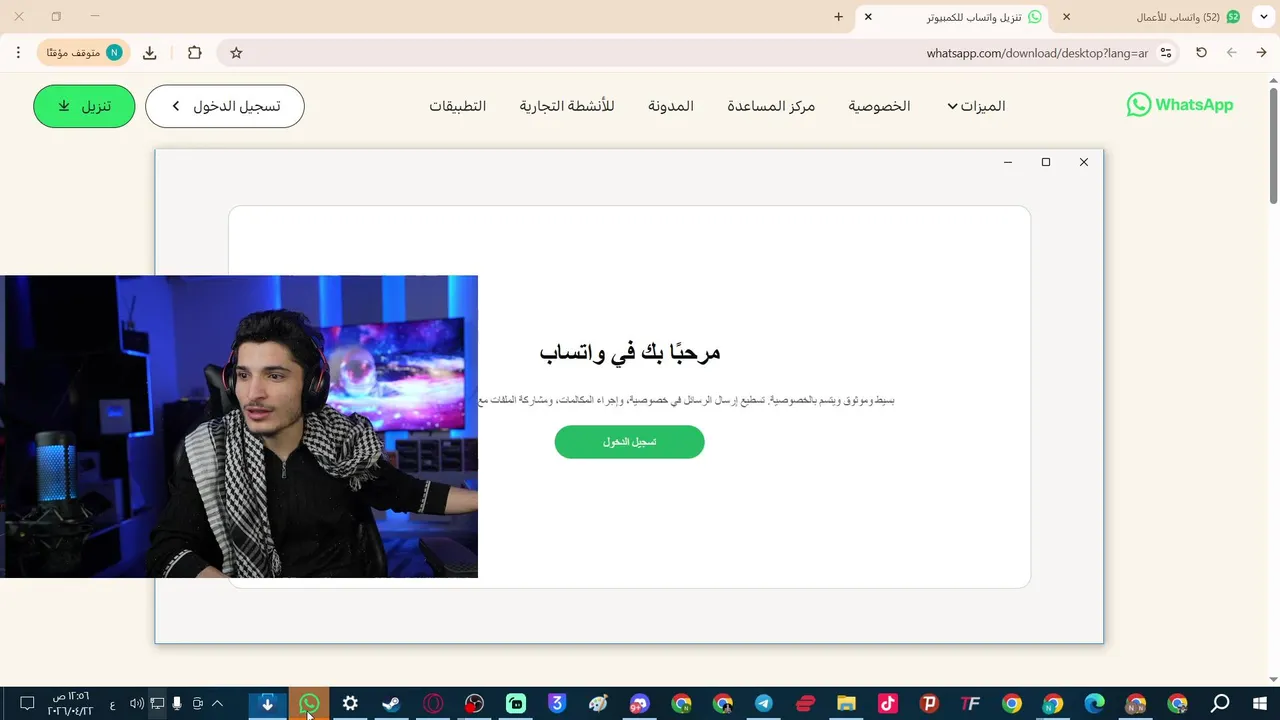1280x720 pixels.
Task: Open the red P app in the taskbar
Action: tap(929, 704)
